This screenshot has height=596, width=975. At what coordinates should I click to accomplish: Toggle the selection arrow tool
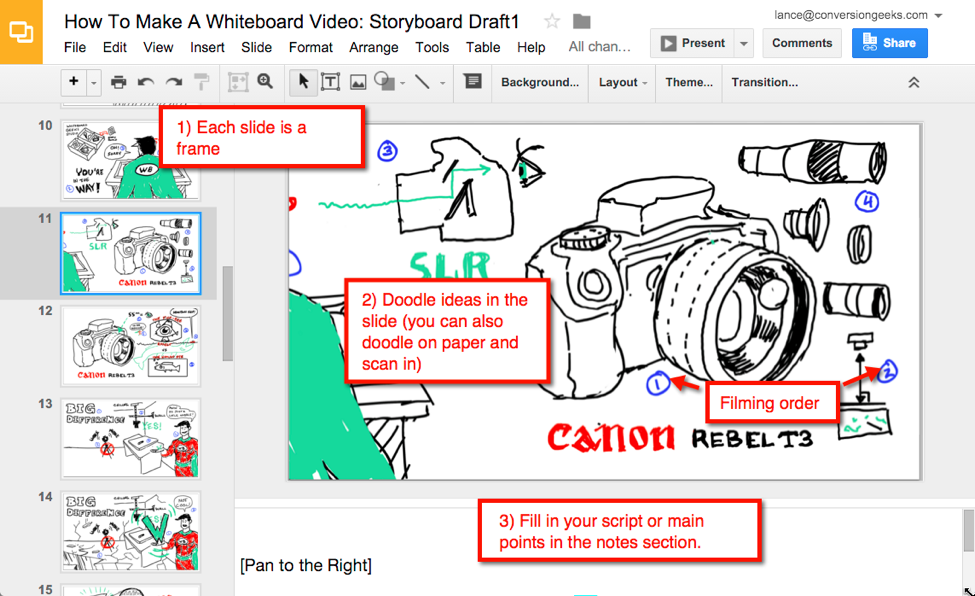point(303,82)
